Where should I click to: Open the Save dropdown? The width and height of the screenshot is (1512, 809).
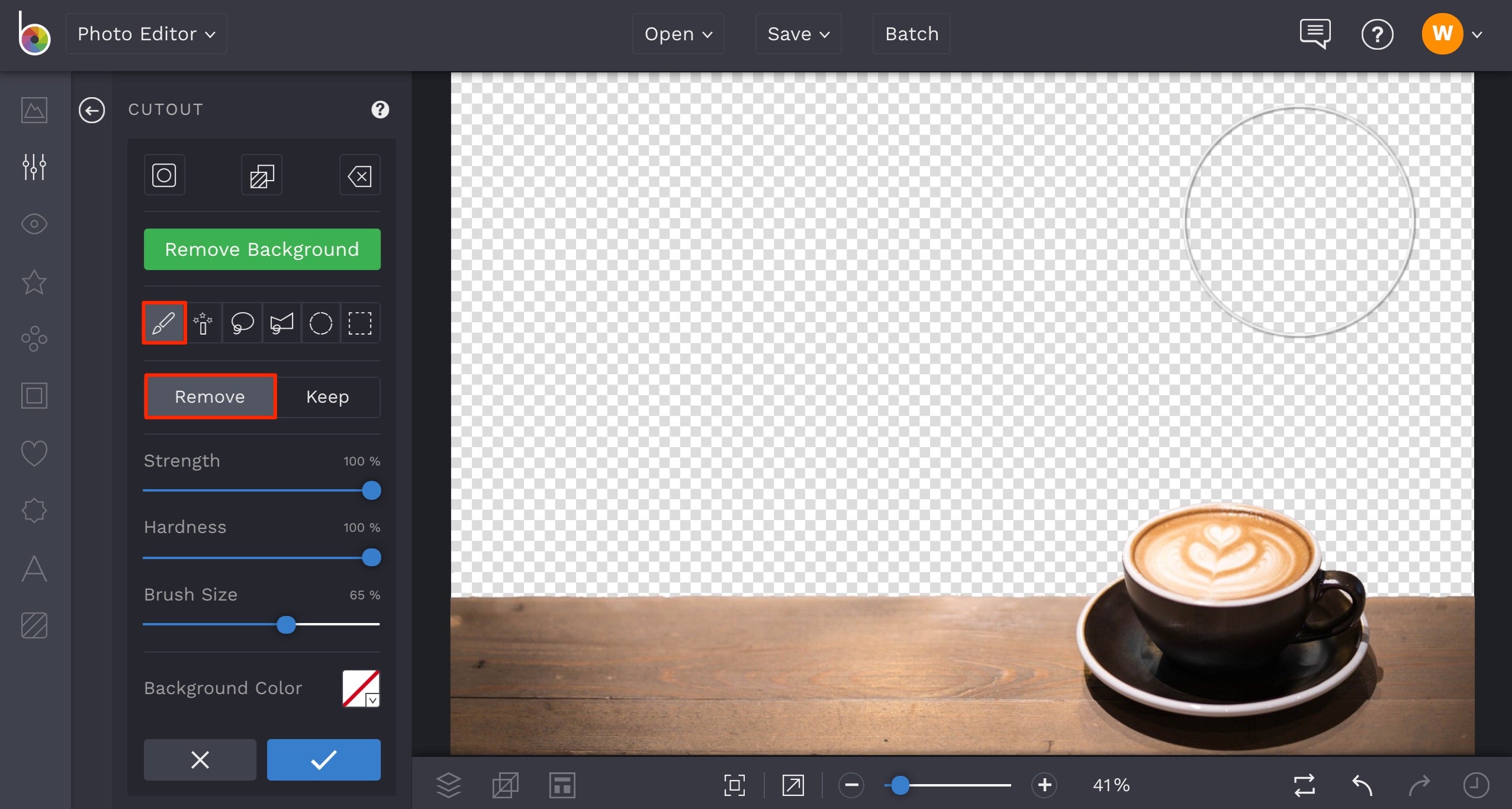[x=797, y=34]
